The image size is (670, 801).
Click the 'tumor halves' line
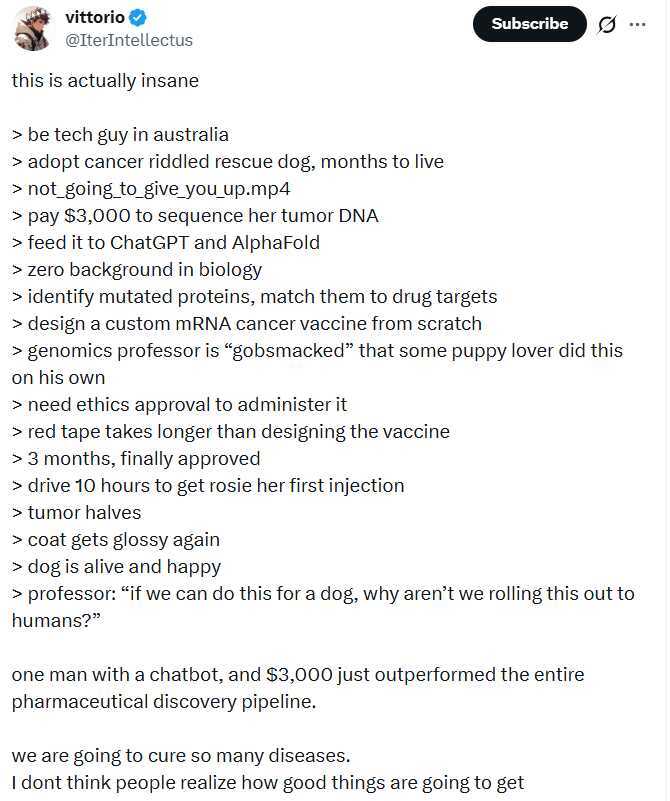tap(77, 512)
